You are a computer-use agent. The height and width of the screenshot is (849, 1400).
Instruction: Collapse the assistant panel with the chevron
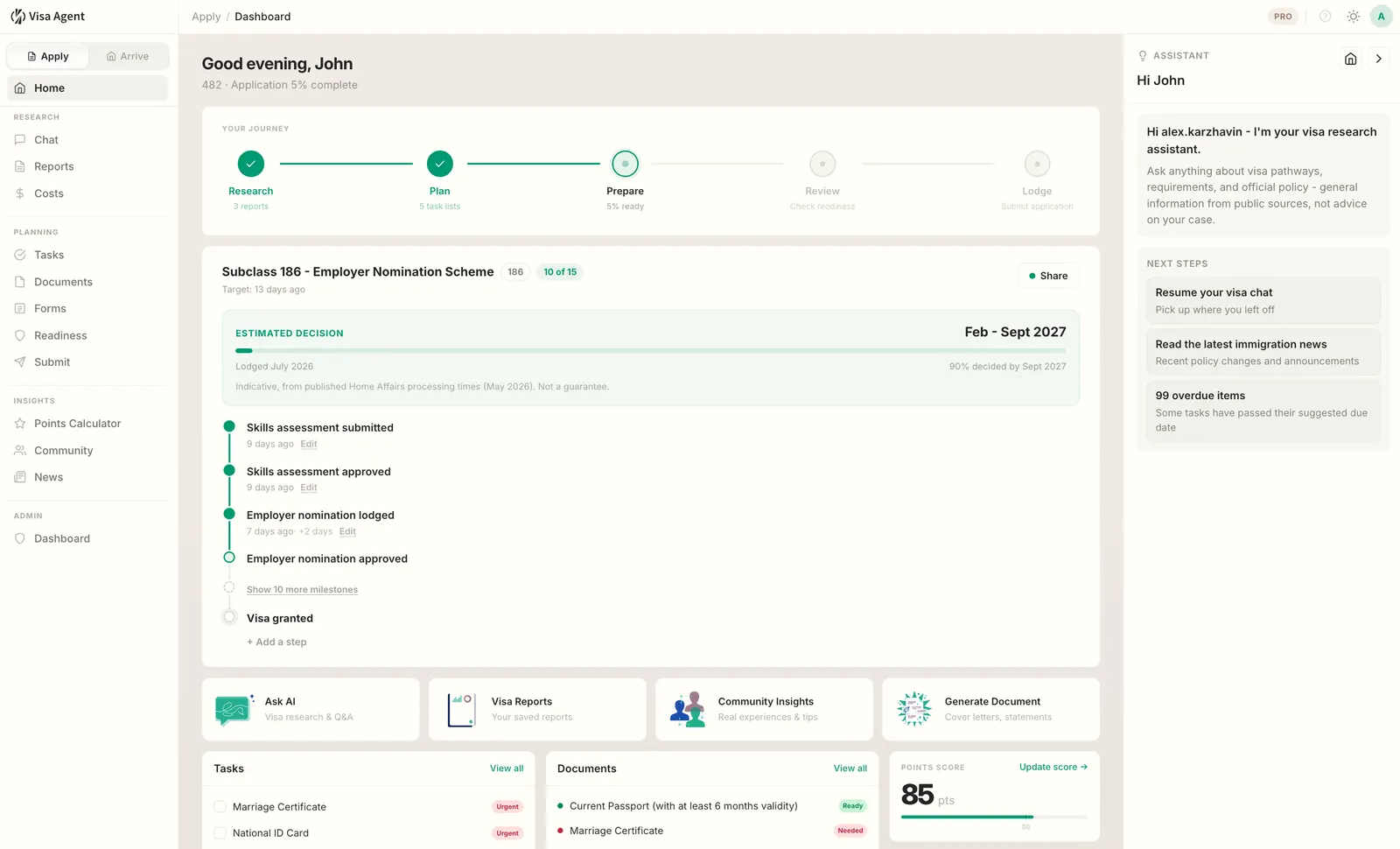1379,59
